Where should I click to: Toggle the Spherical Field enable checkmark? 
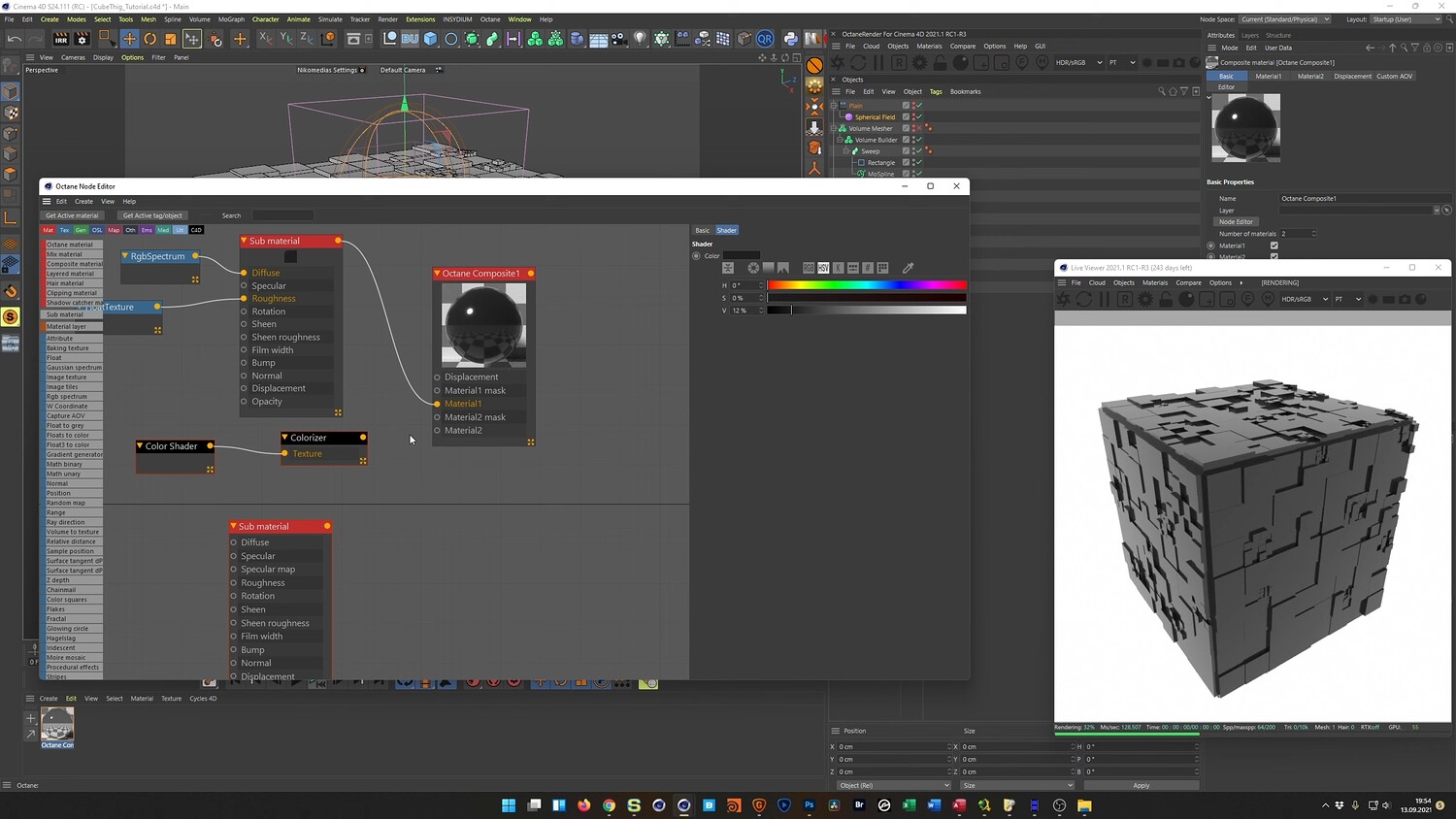tap(918, 116)
